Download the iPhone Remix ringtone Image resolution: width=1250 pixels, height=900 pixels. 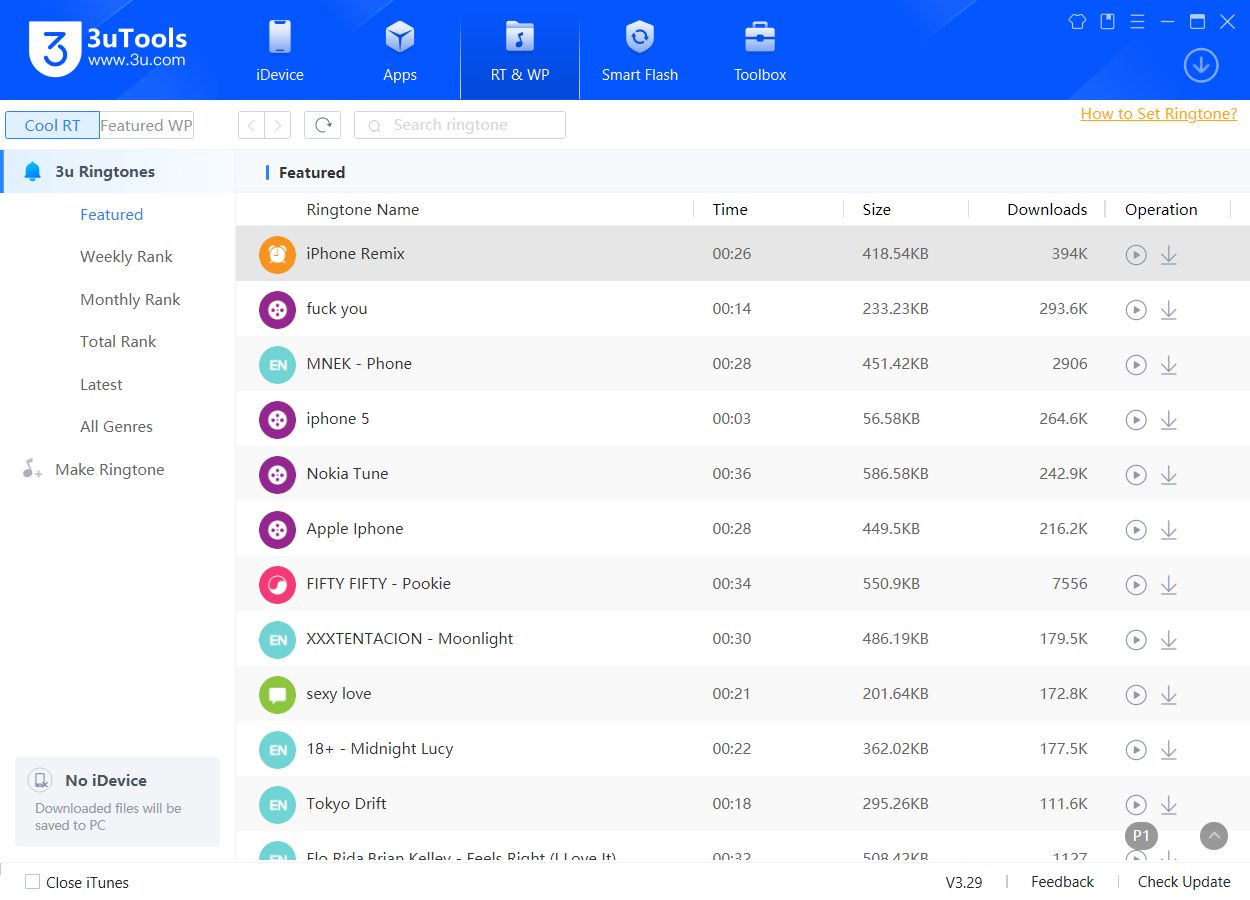[x=1169, y=255]
